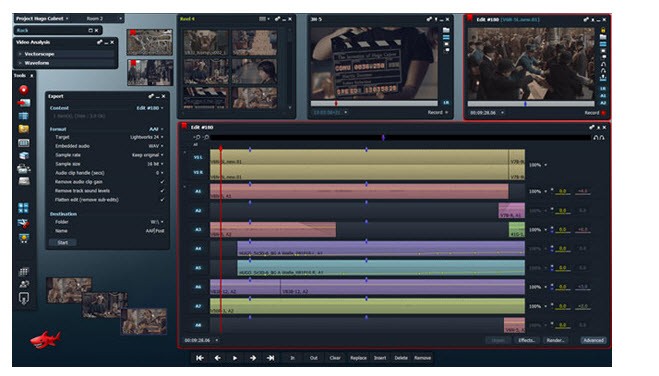Open the Format AAF dropdown
The image size is (659, 376).
click(x=156, y=129)
